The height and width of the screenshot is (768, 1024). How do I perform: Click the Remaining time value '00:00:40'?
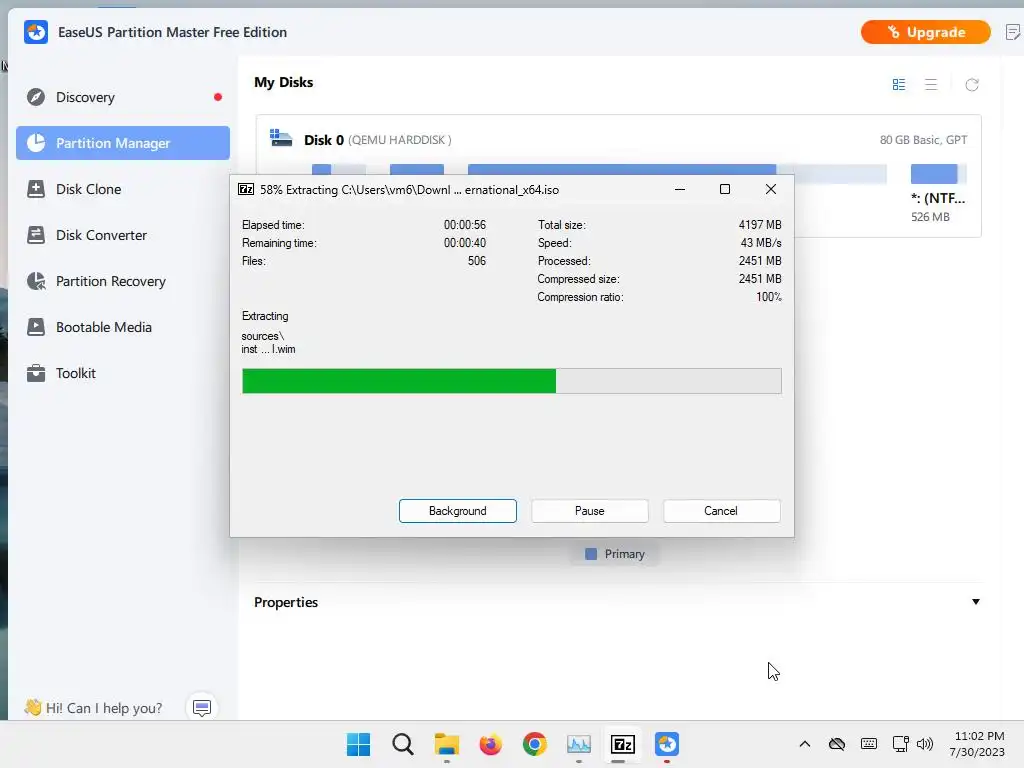465,243
